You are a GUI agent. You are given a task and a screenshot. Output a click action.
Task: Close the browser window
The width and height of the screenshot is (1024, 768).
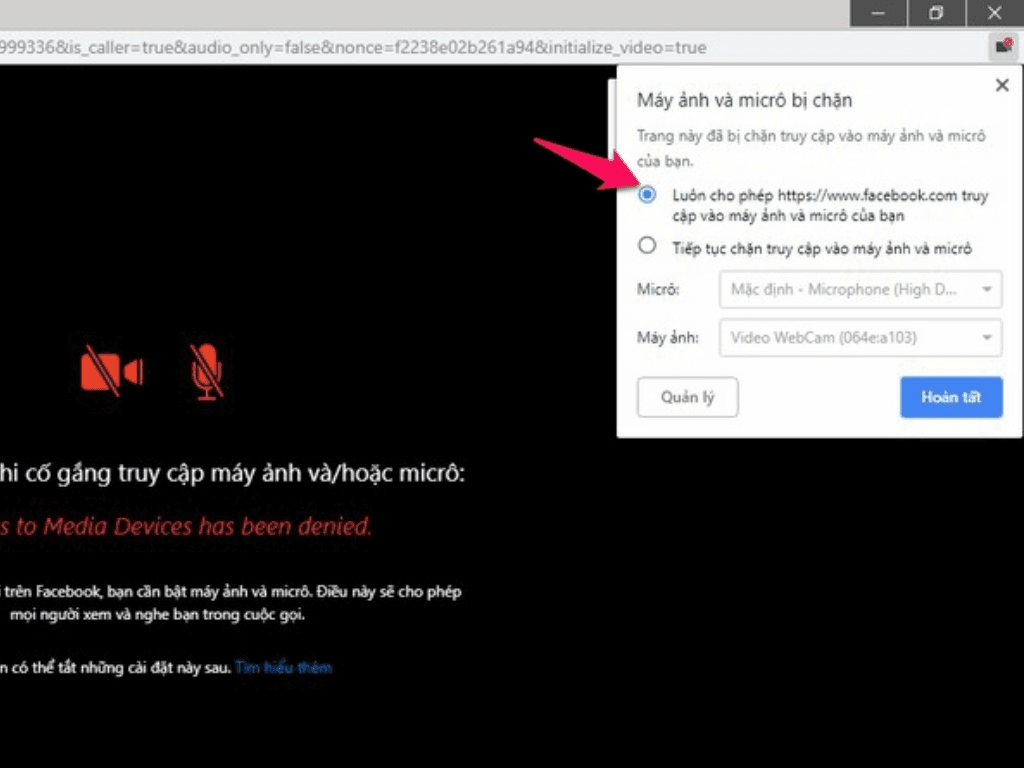[994, 13]
